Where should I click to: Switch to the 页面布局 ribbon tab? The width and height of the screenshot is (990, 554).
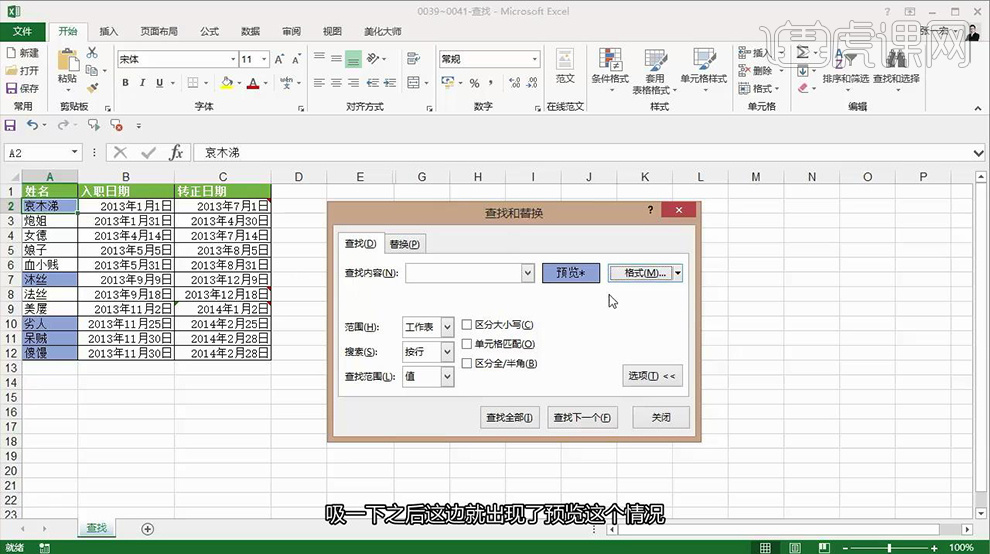click(x=158, y=31)
